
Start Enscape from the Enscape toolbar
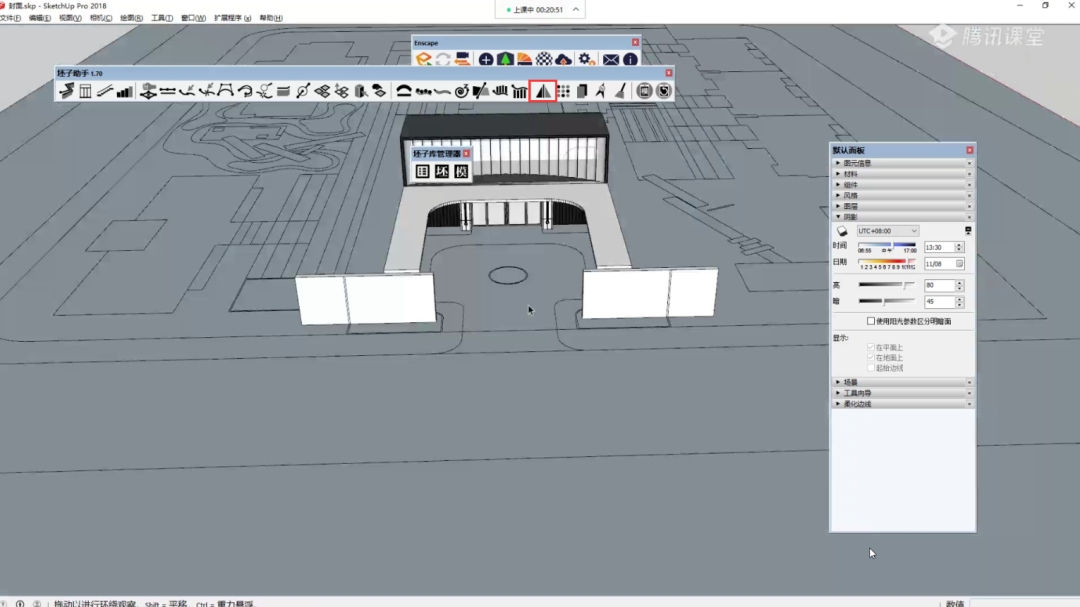tap(424, 60)
